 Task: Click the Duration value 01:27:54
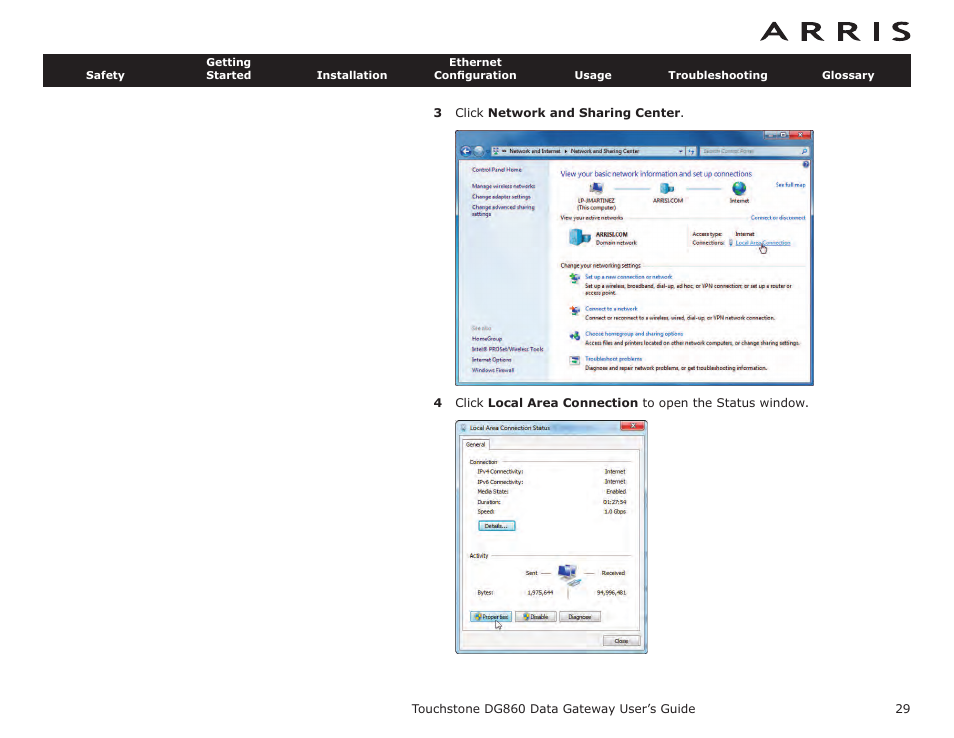point(615,502)
